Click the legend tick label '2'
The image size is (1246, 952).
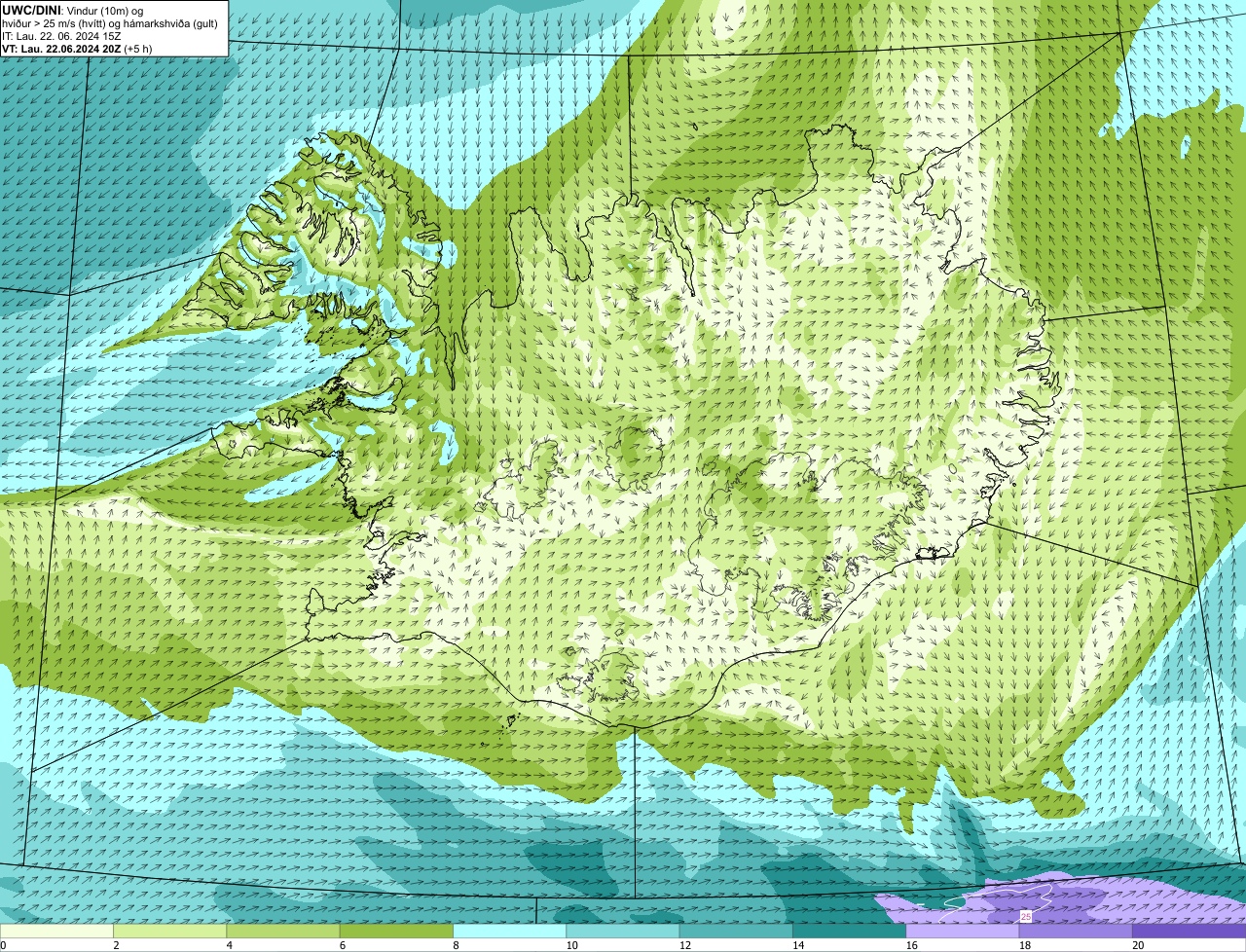coord(116,945)
